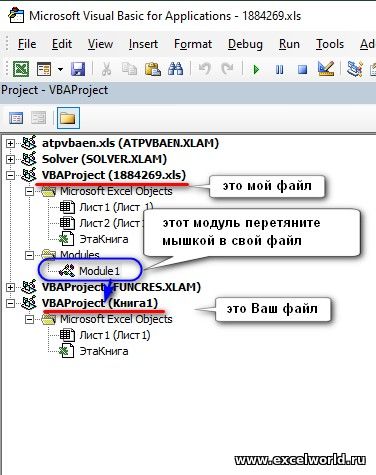Select Module1 in the tree
Image resolution: width=376 pixels, height=475 pixels.
(99, 271)
